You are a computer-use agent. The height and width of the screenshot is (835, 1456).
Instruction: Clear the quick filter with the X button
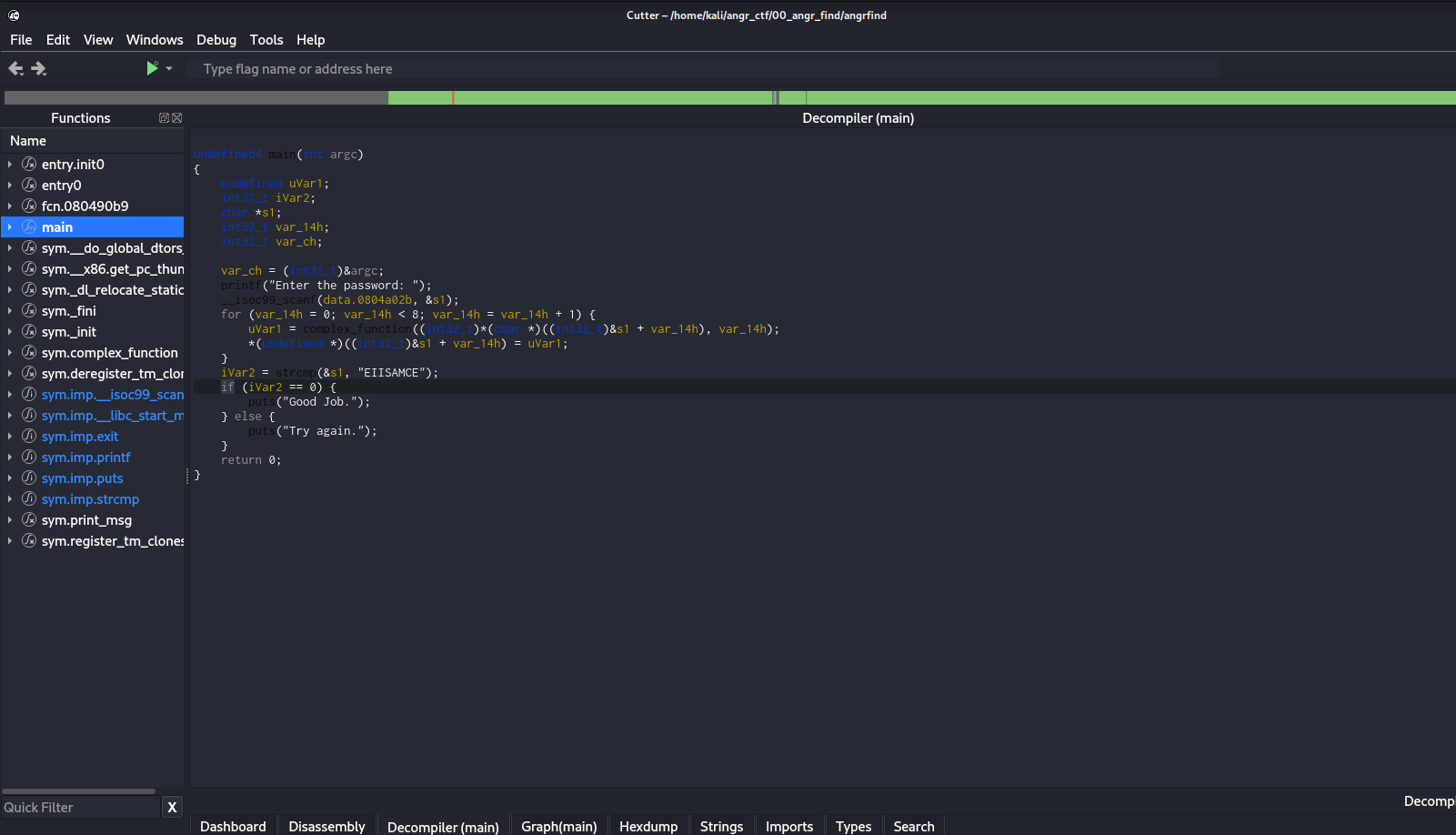[x=172, y=808]
